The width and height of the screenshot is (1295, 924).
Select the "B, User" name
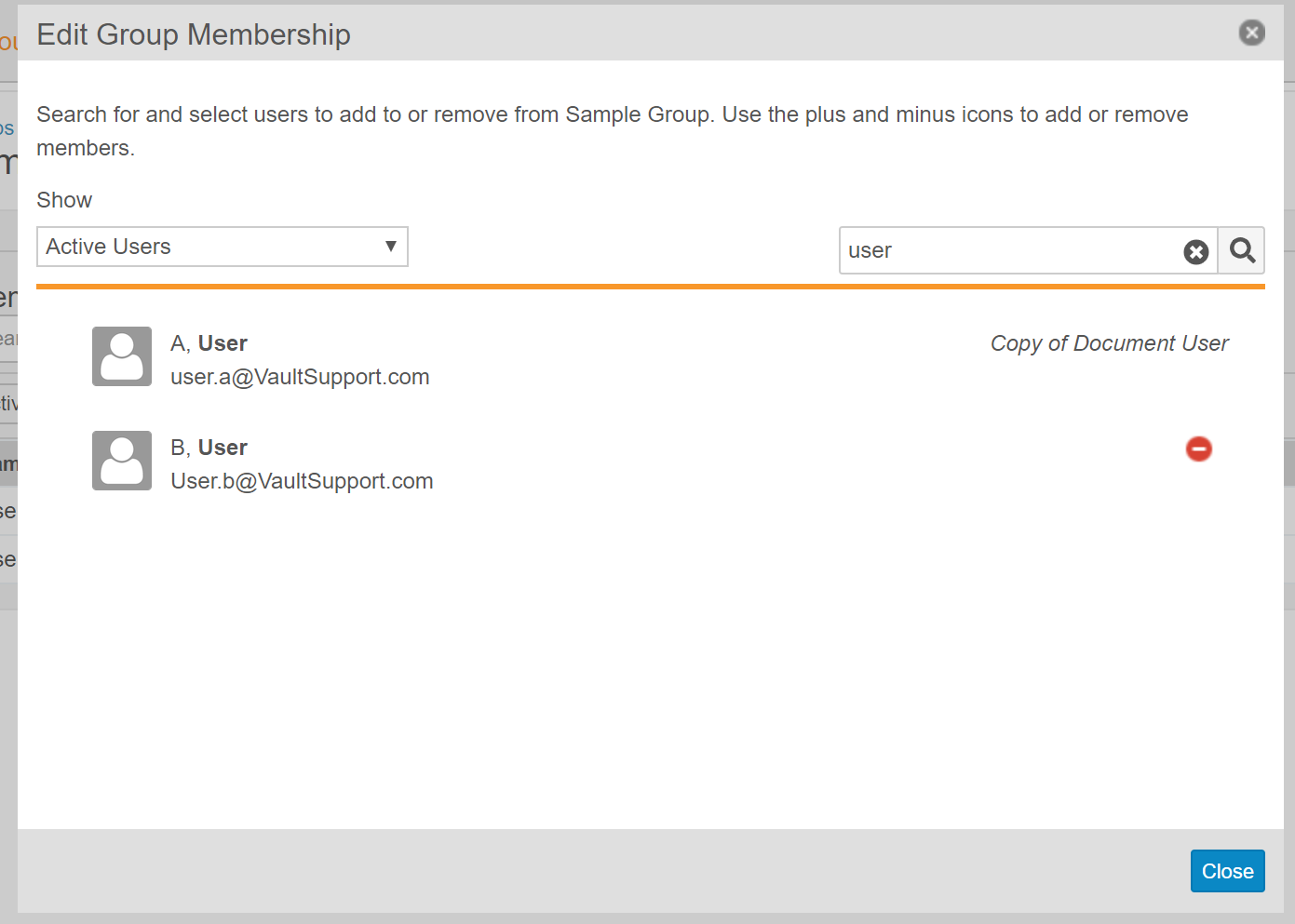point(209,448)
